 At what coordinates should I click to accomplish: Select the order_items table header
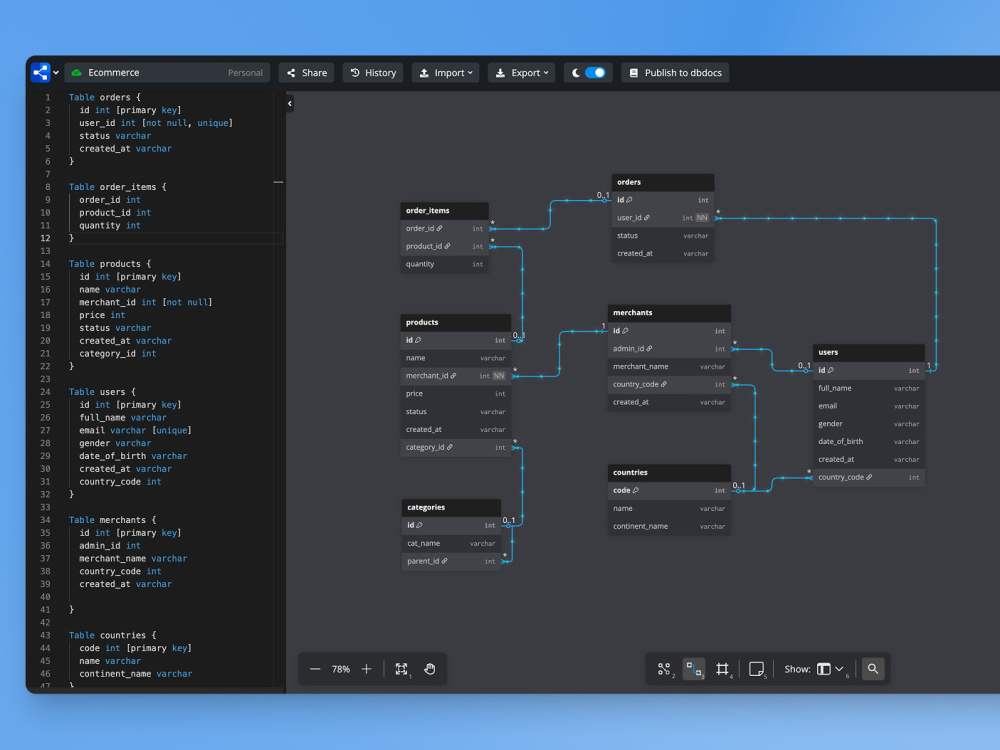point(445,210)
